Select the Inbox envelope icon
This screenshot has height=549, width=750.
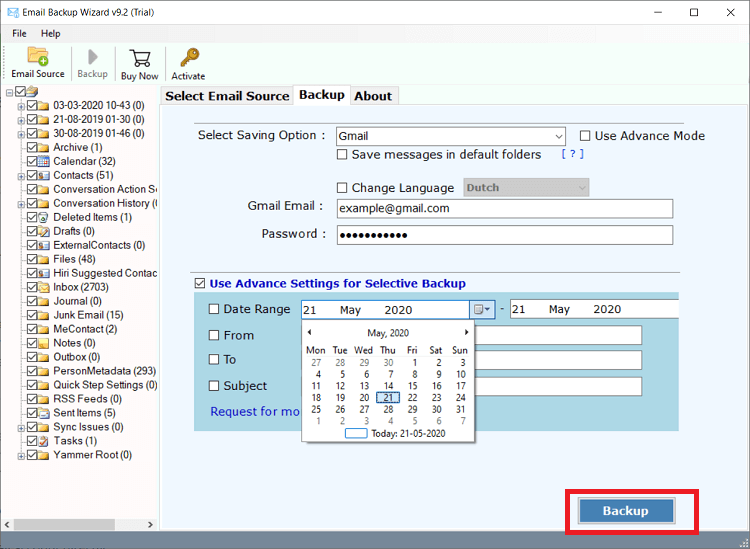[44, 287]
